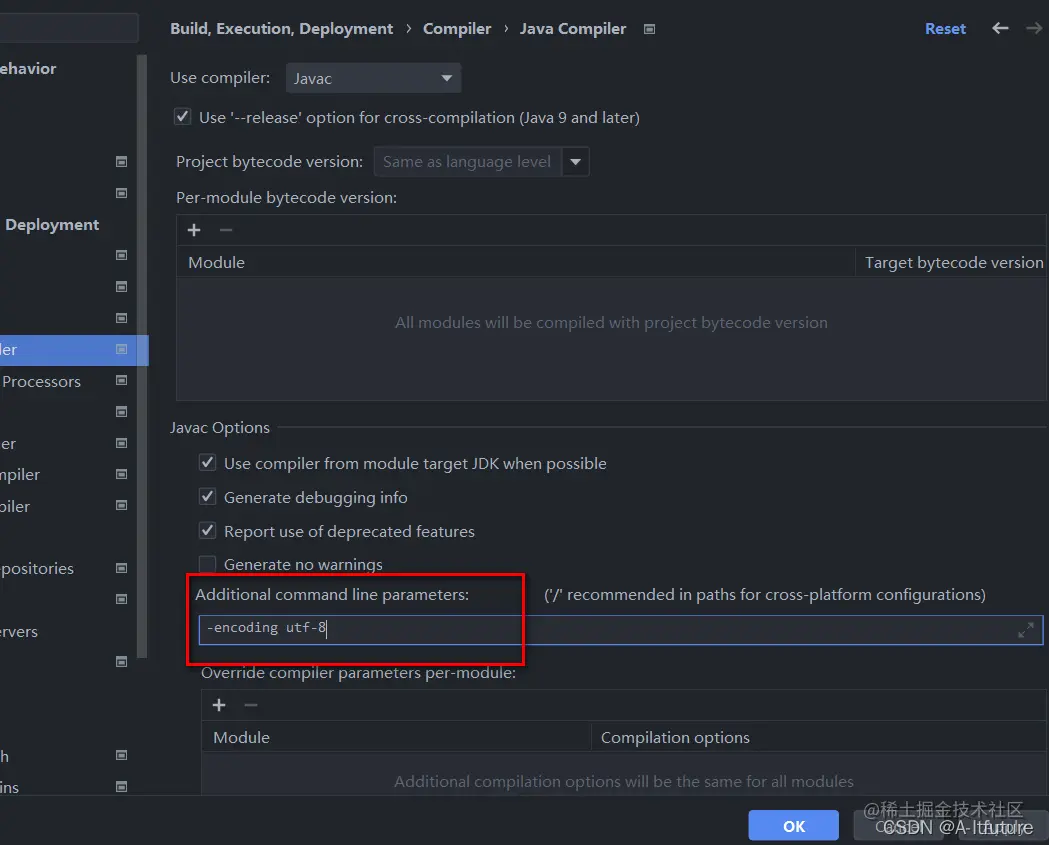Select the Deployment category in the sidebar
The image size is (1049, 845).
click(52, 225)
